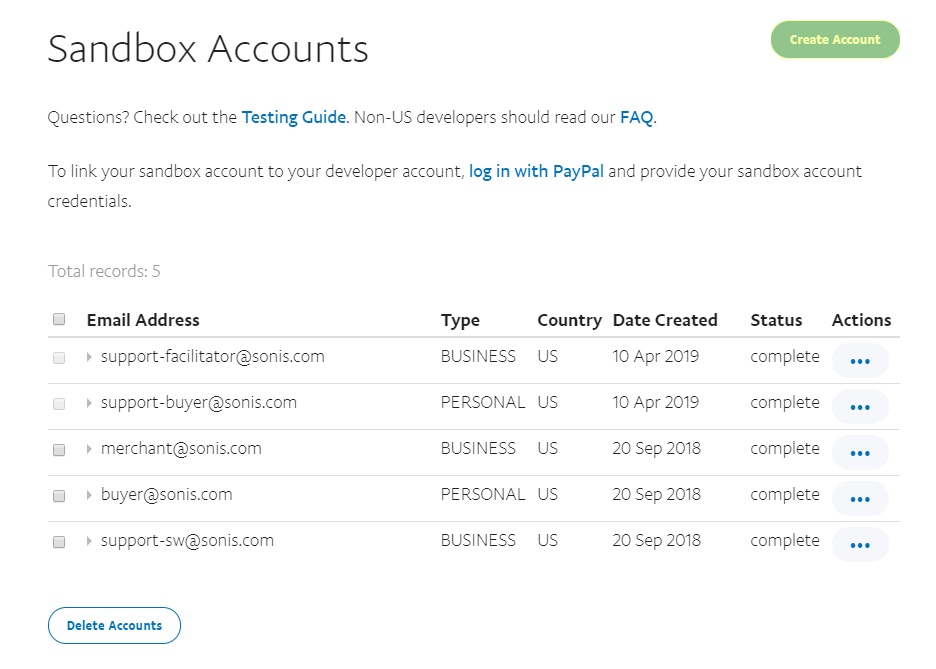The image size is (936, 669).
Task: Open the Testing Guide link
Action: coord(293,117)
